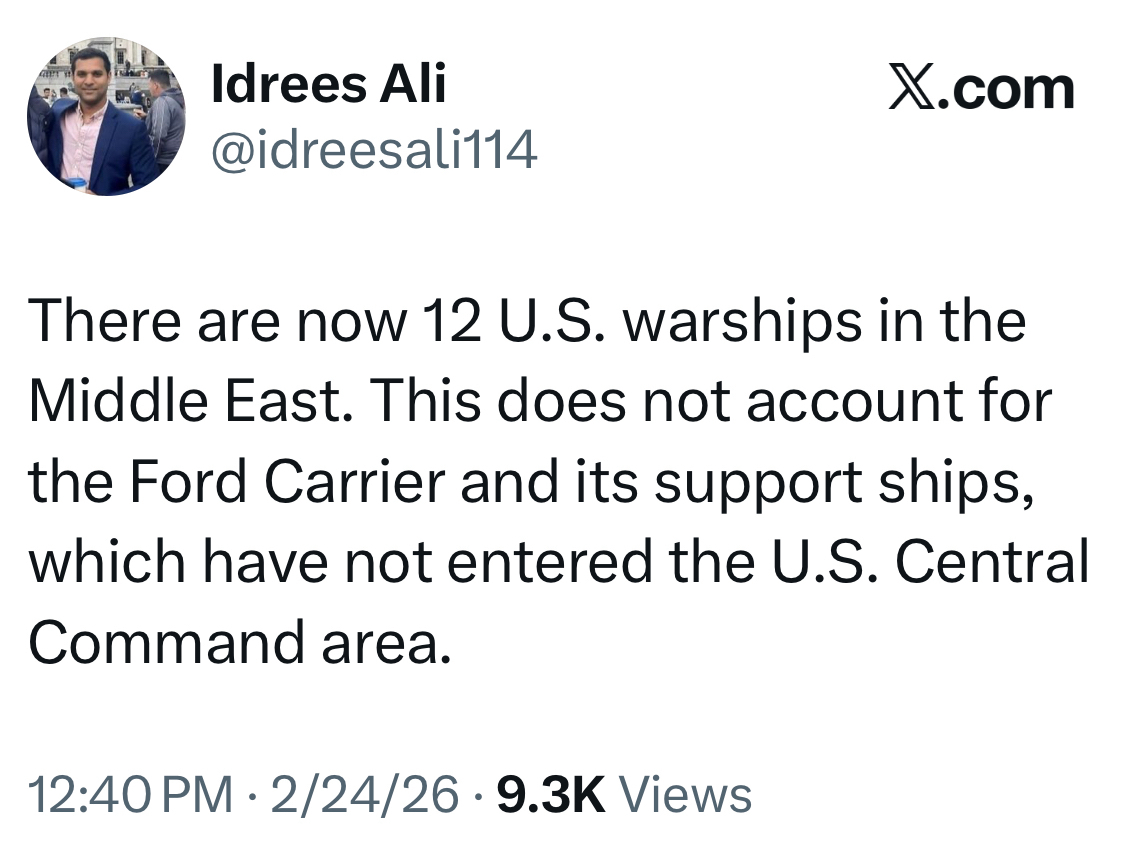The width and height of the screenshot is (1125, 851).
Task: Click "Command area." ending the post
Action: tap(234, 642)
